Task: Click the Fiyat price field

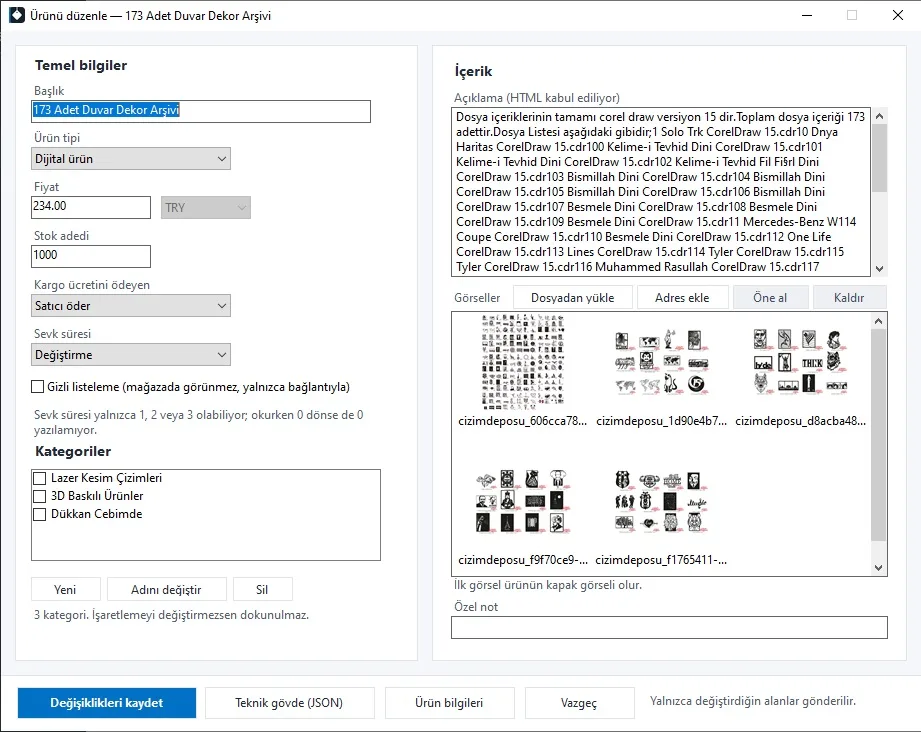Action: pyautogui.click(x=91, y=207)
